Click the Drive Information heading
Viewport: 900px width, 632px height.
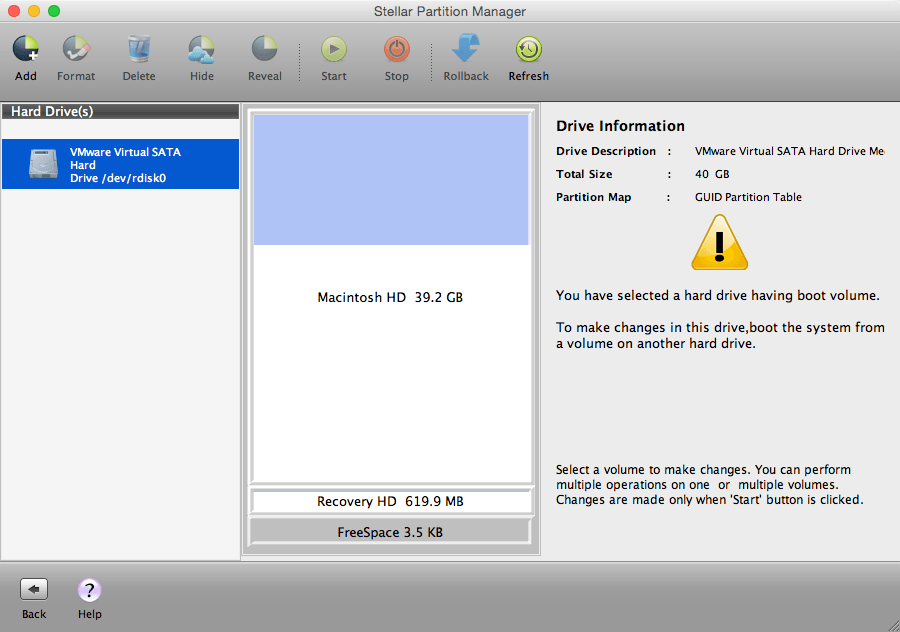point(620,126)
